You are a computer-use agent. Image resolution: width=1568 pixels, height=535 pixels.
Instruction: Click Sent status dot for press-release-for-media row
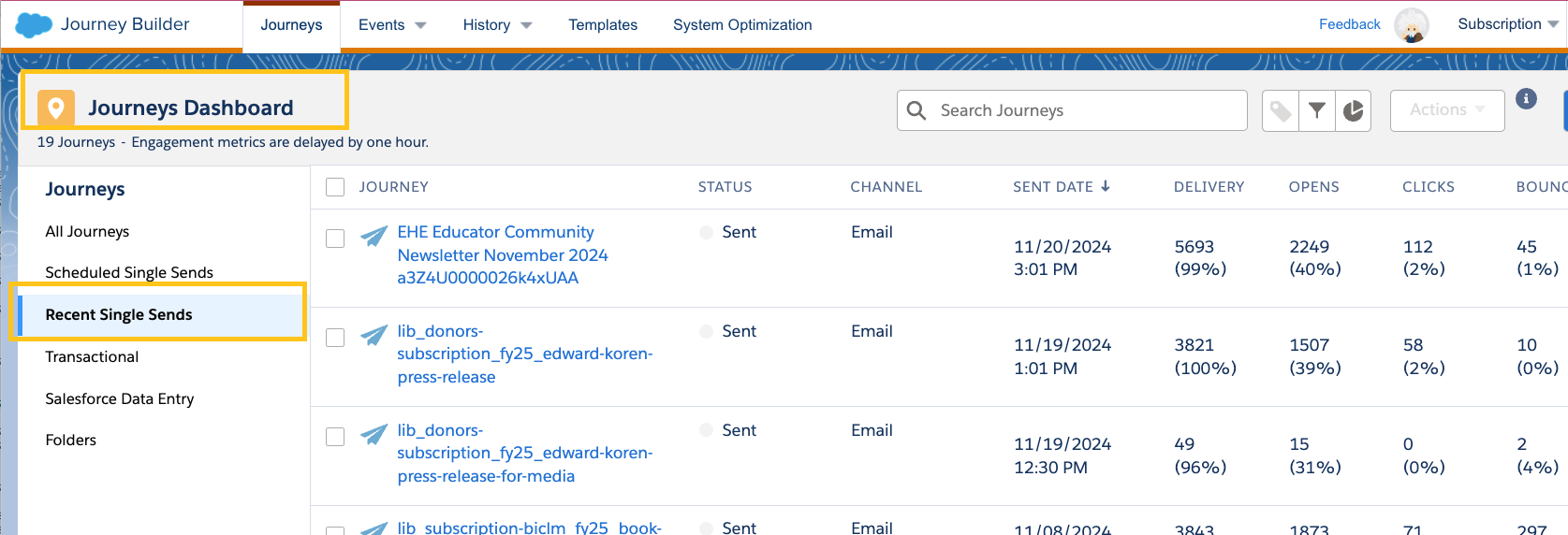point(707,430)
